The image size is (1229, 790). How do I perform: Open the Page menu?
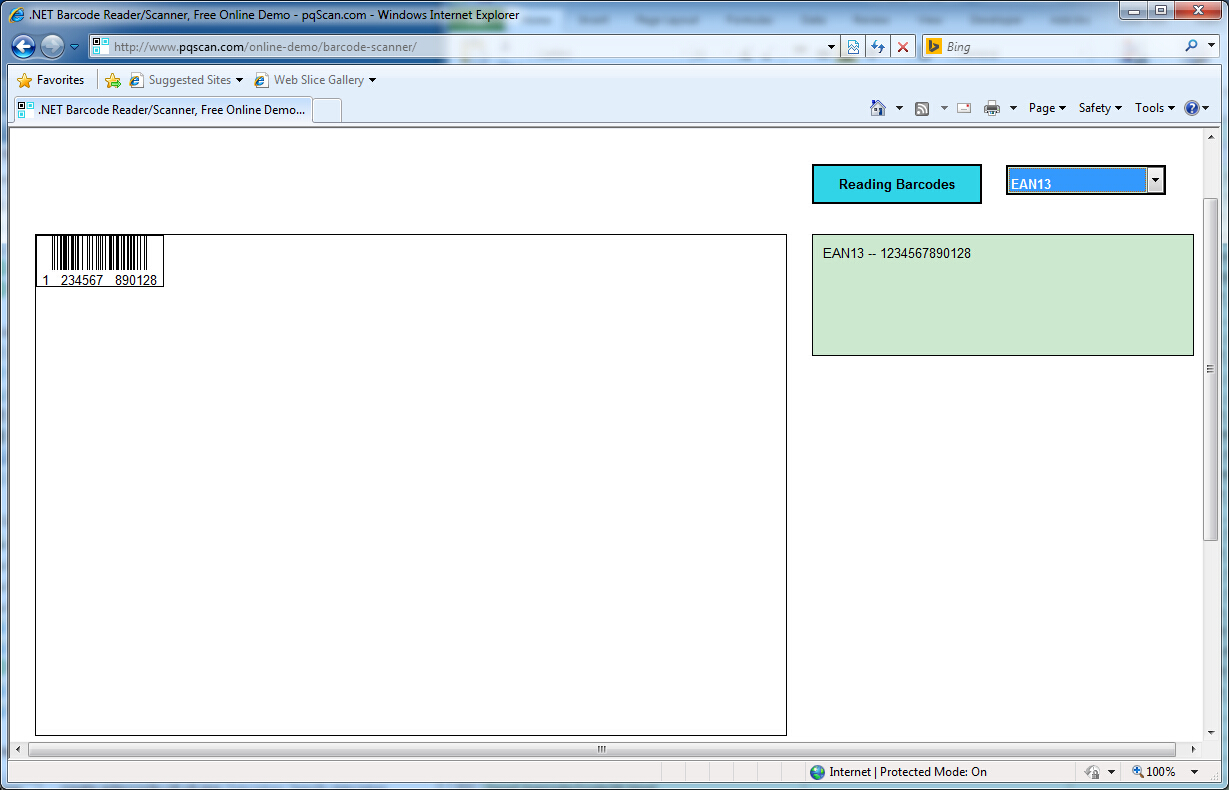point(1047,108)
